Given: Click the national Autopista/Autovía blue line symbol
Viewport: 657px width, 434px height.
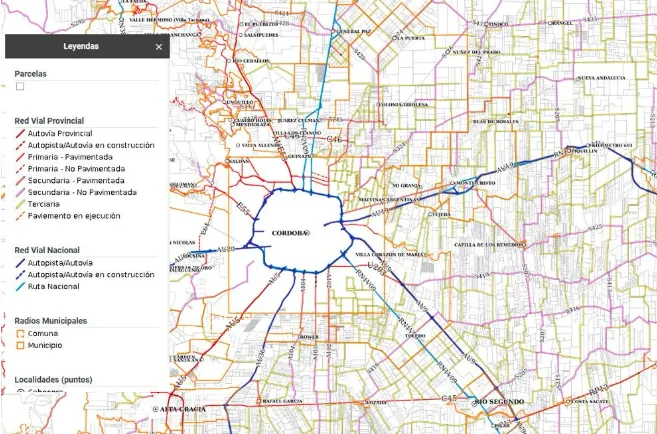Looking at the screenshot, I should click(x=20, y=262).
